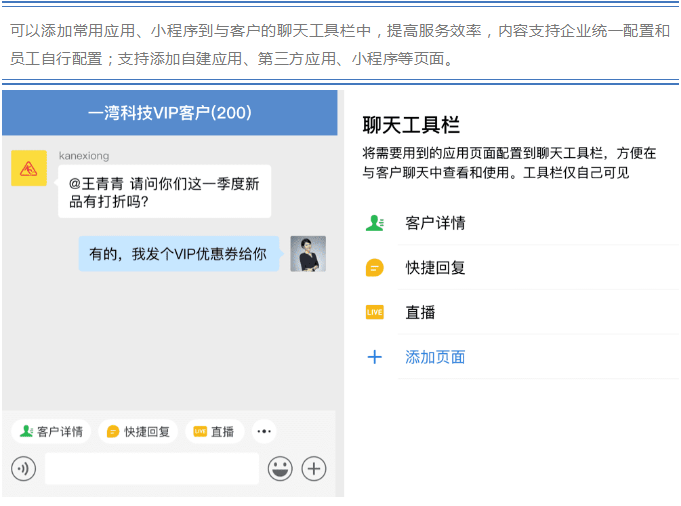Click the blue reply bubble about VIP优惠券
681x506 pixels.
[x=179, y=254]
